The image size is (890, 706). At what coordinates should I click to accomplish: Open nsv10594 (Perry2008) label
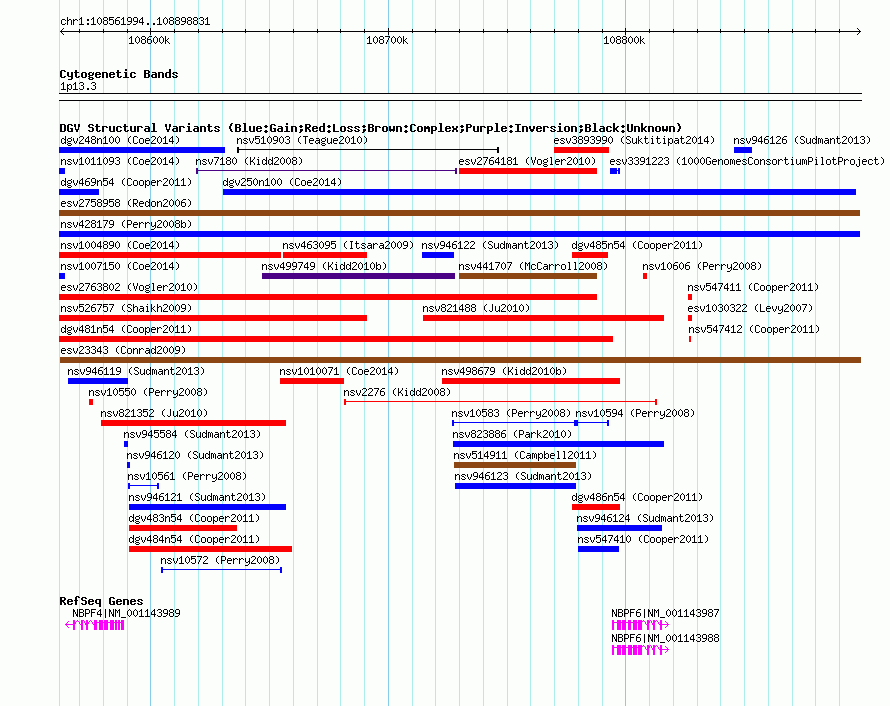coord(635,413)
